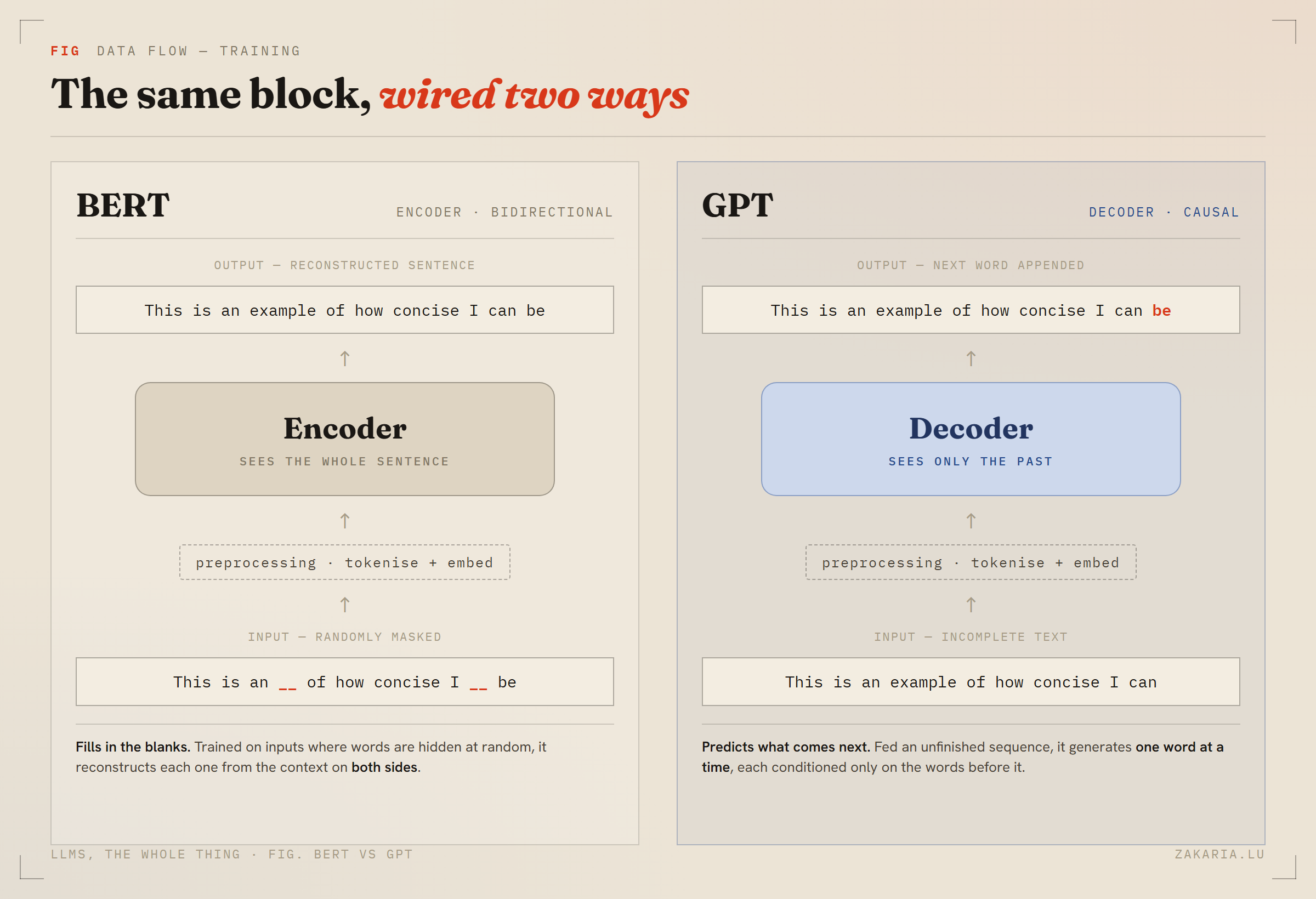Click bold 'Predicts what comes next.' text
Image resolution: width=1316 pixels, height=899 pixels.
pos(786,747)
